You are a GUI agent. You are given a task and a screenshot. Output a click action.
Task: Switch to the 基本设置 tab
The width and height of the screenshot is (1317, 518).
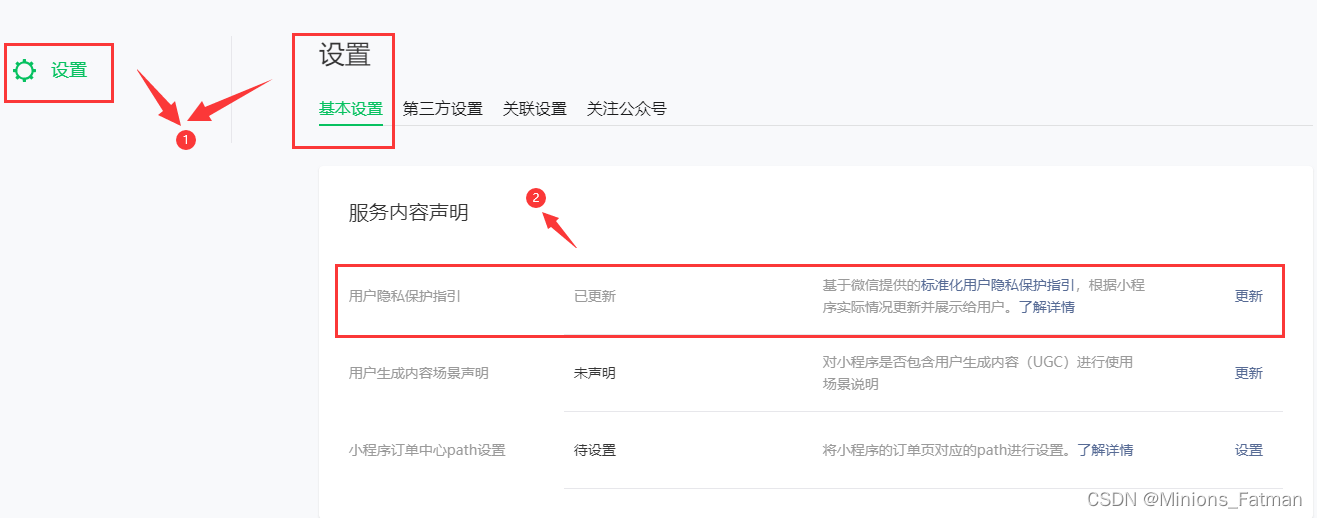(x=350, y=109)
